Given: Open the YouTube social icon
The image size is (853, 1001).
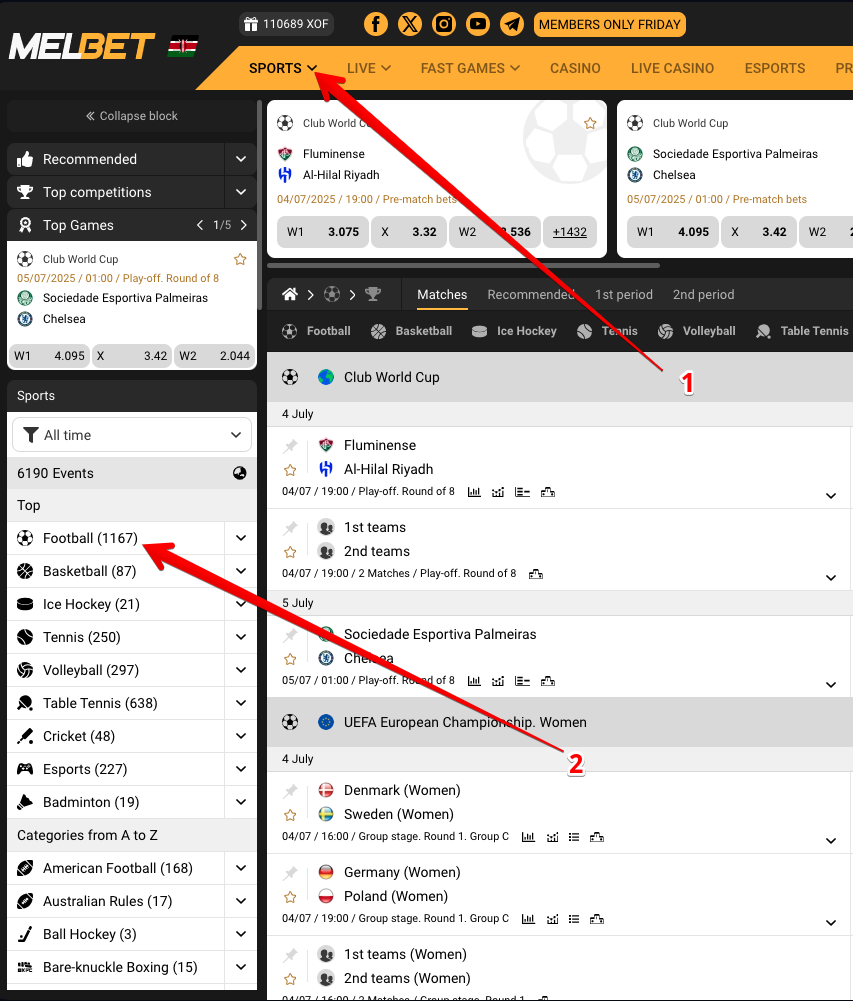Looking at the screenshot, I should [x=478, y=24].
